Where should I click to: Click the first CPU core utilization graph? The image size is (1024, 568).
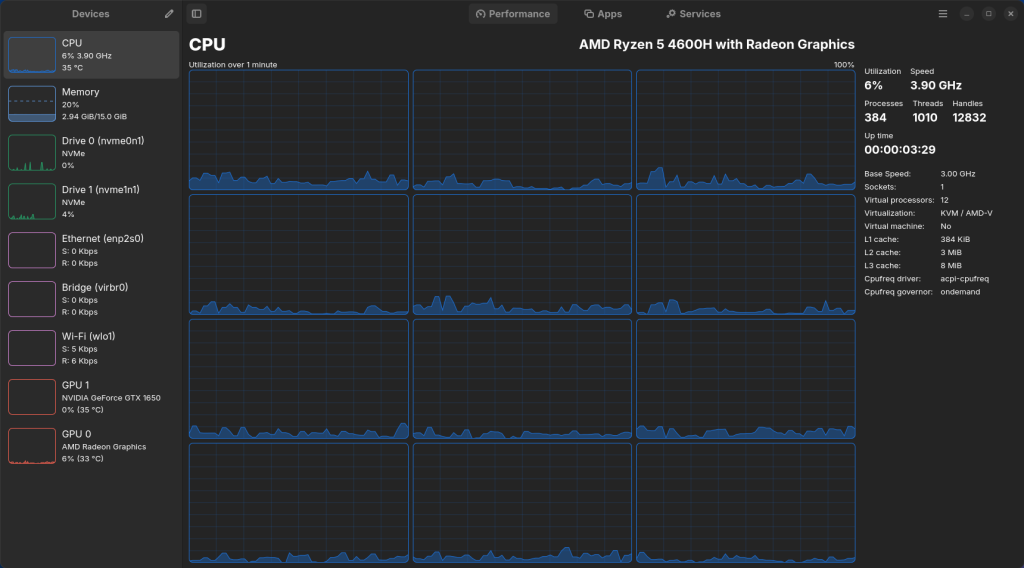[x=298, y=130]
